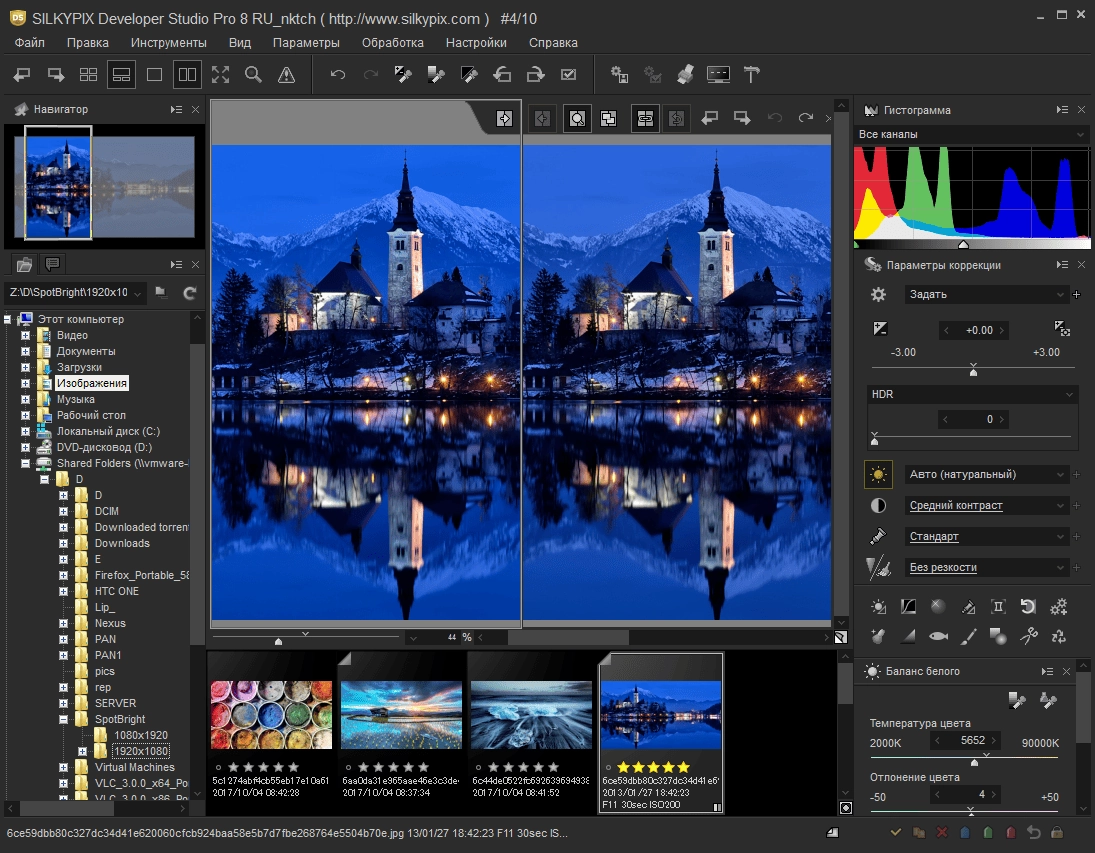This screenshot has width=1095, height=853.
Task: Open the Файл menu
Action: tap(29, 43)
